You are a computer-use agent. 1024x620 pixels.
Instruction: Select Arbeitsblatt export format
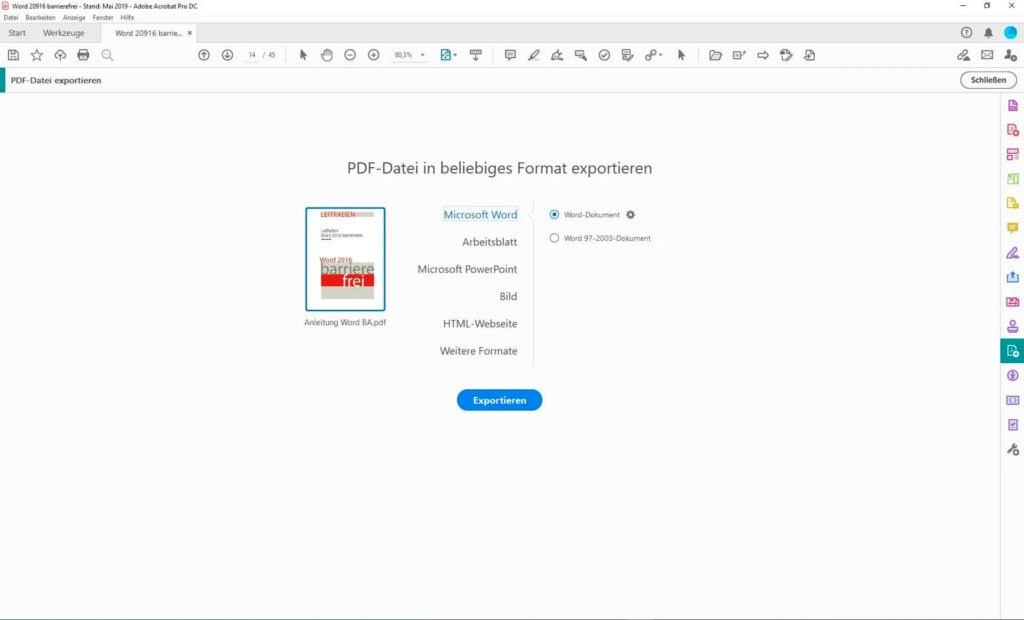pyautogui.click(x=489, y=242)
